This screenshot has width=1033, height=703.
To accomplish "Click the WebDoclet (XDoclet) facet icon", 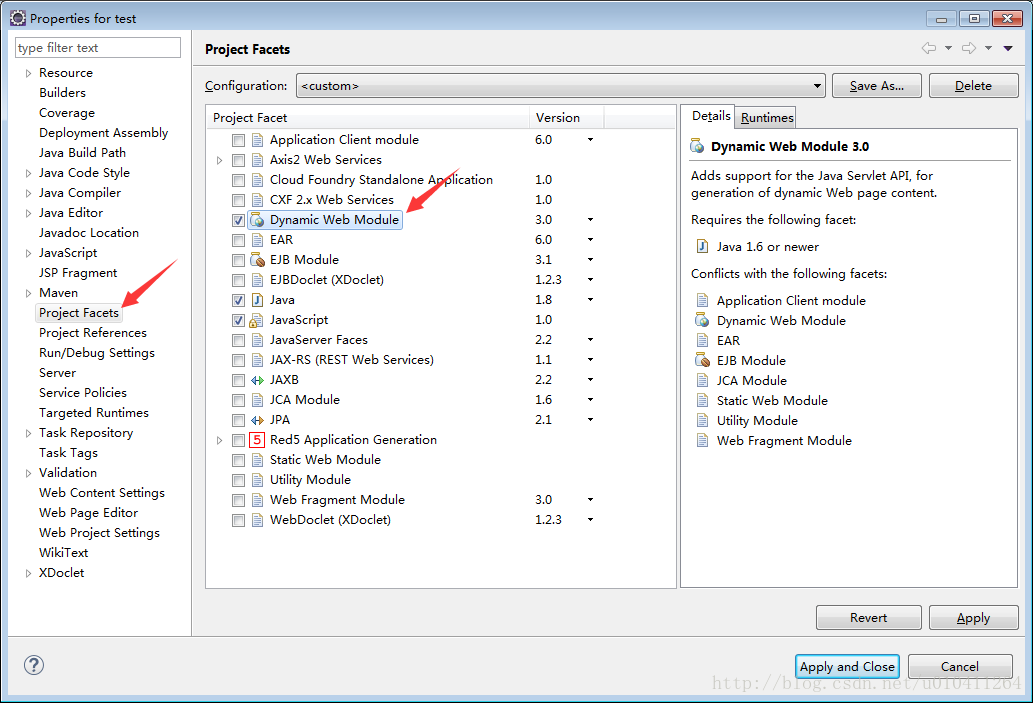I will (257, 520).
